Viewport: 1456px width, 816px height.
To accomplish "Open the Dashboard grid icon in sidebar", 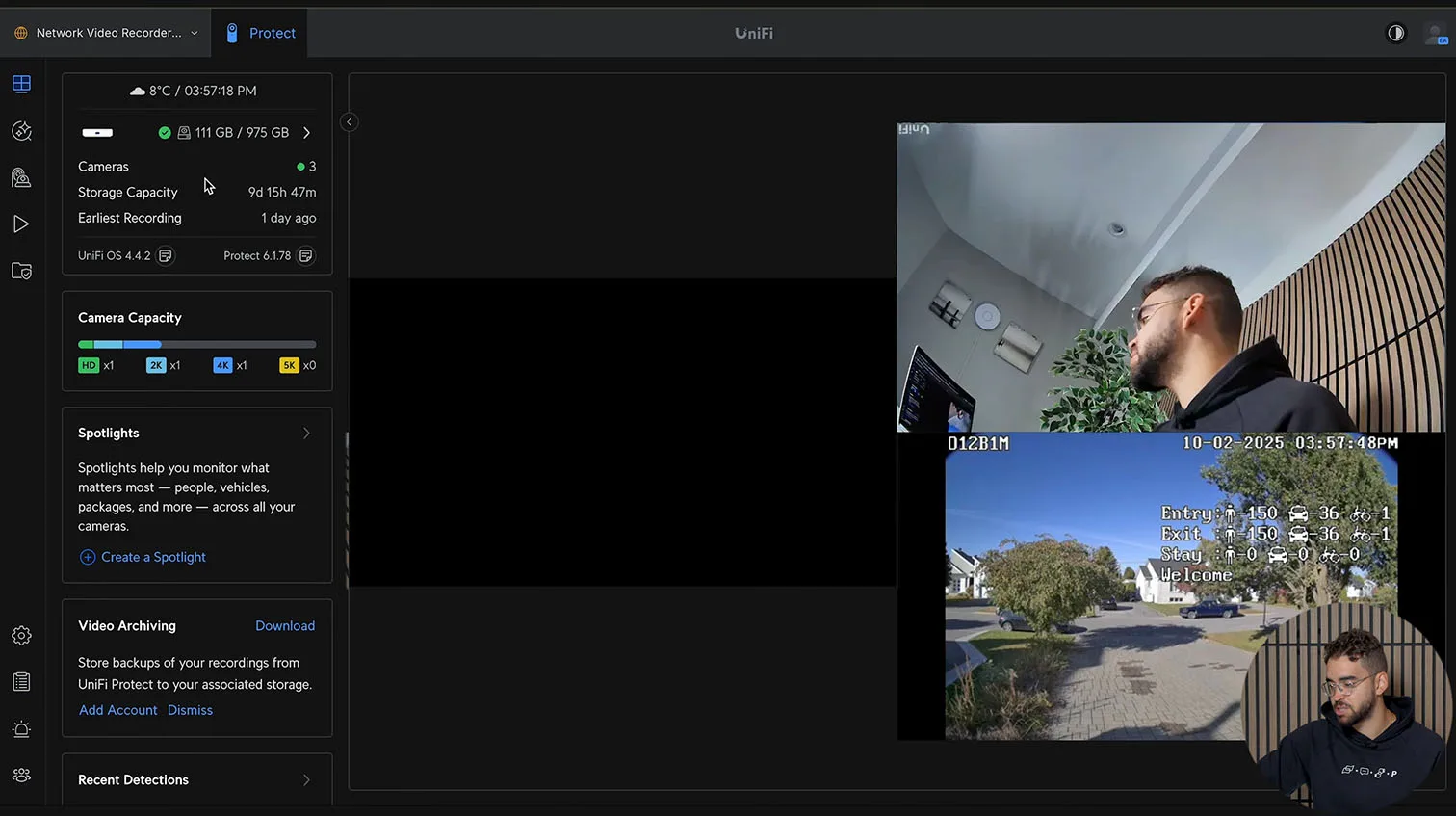I will click(21, 84).
